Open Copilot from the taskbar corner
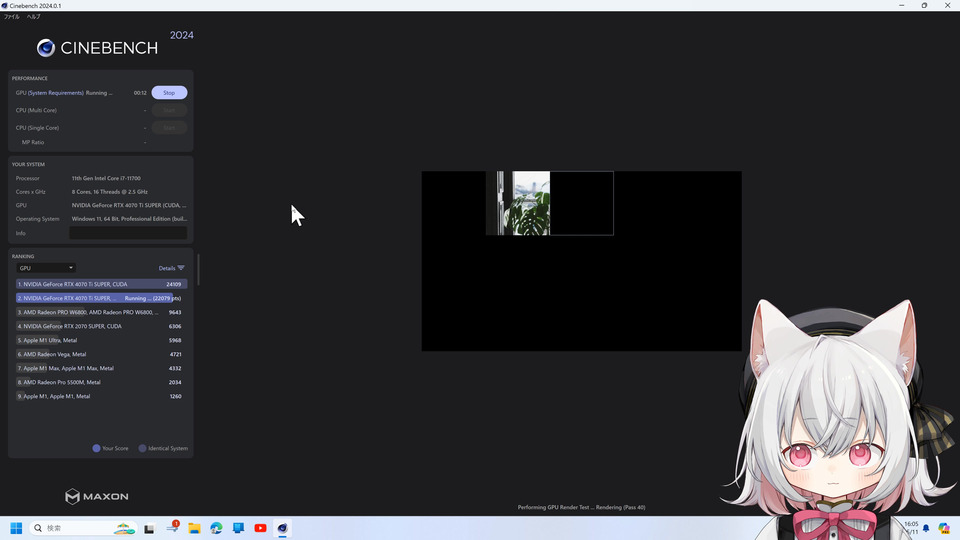The height and width of the screenshot is (540, 960). [x=943, y=528]
